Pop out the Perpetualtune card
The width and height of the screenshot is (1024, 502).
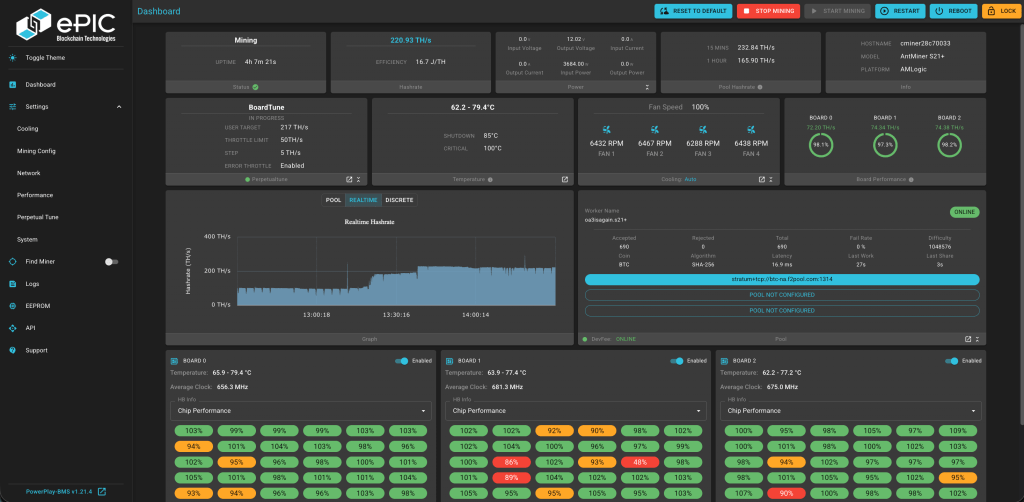point(349,179)
